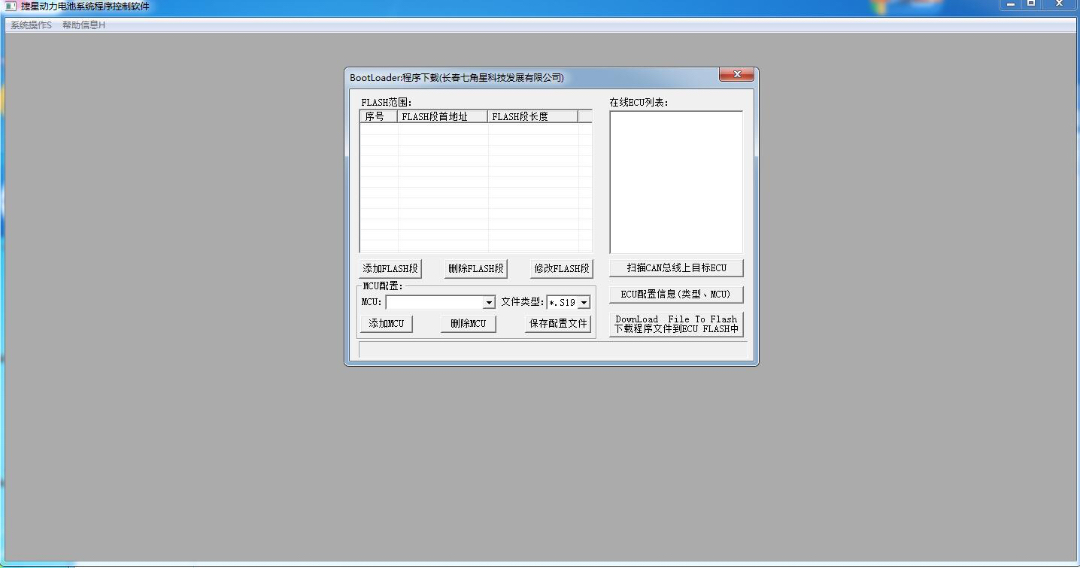Click the application icon in main title bar
The width and height of the screenshot is (1080, 568).
pyautogui.click(x=11, y=6)
